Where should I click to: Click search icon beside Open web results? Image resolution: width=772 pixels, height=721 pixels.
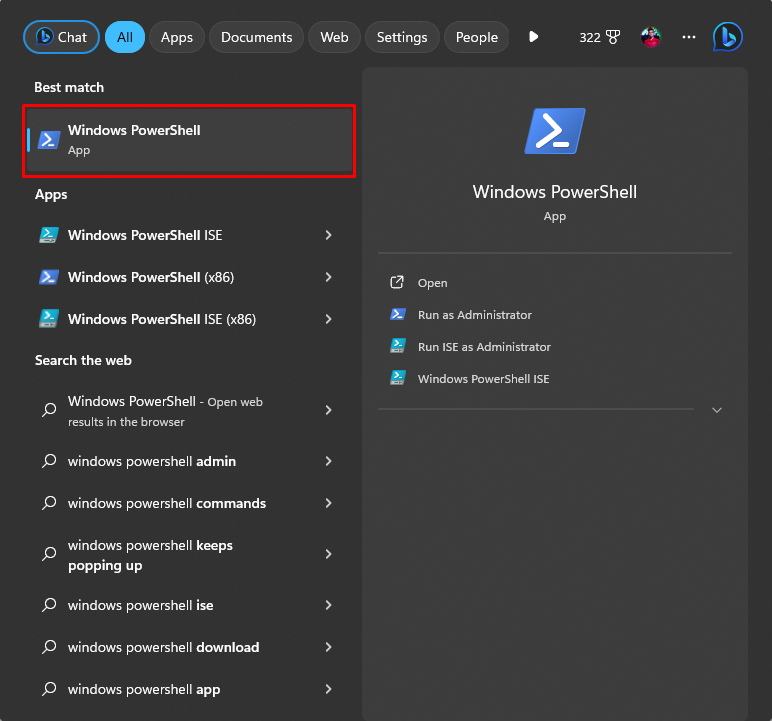click(x=49, y=410)
